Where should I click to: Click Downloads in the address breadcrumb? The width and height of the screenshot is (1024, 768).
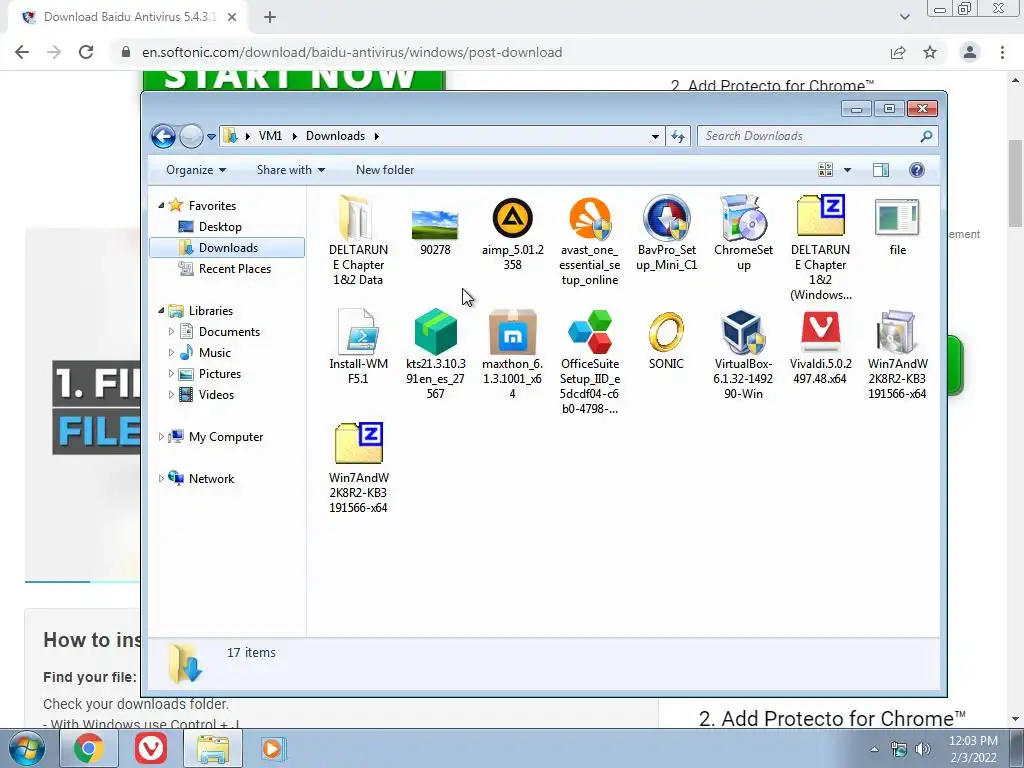pyautogui.click(x=335, y=136)
